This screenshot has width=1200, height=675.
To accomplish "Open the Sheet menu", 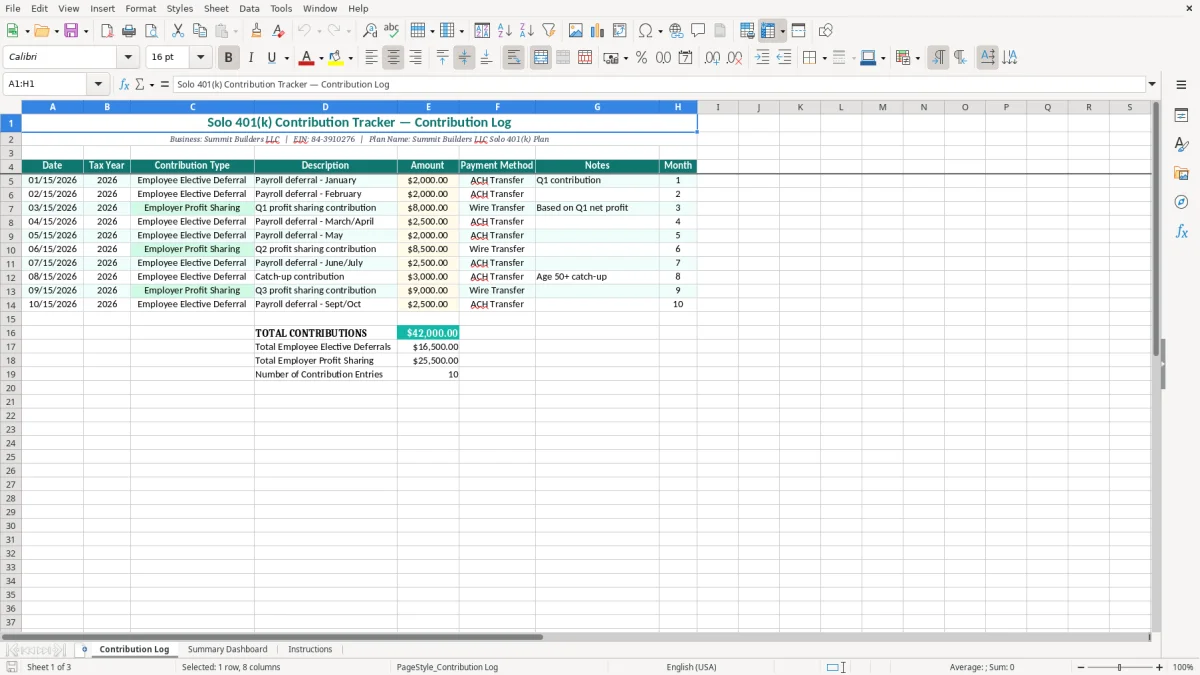I will point(216,8).
